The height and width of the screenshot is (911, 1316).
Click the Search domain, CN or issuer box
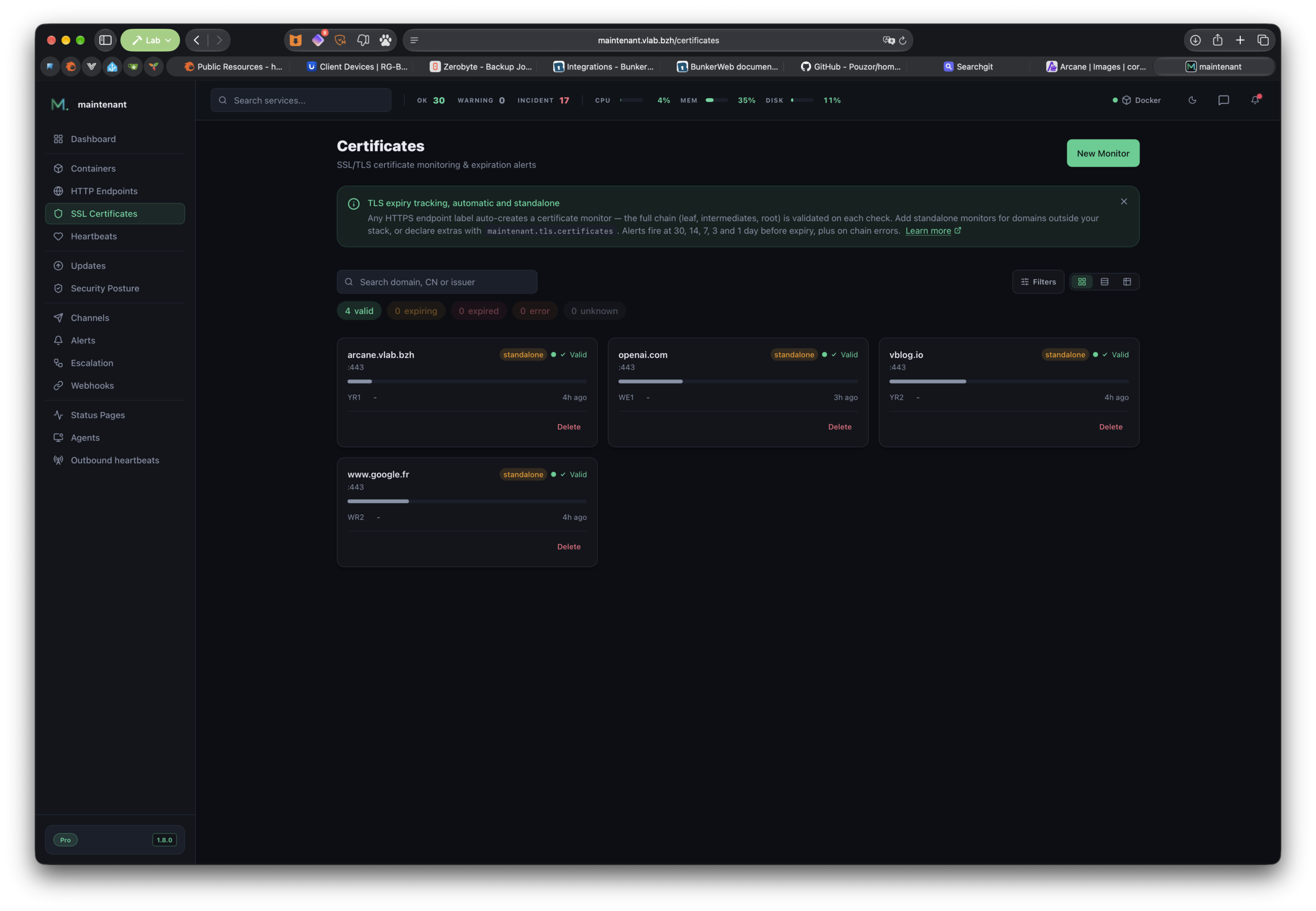[436, 281]
